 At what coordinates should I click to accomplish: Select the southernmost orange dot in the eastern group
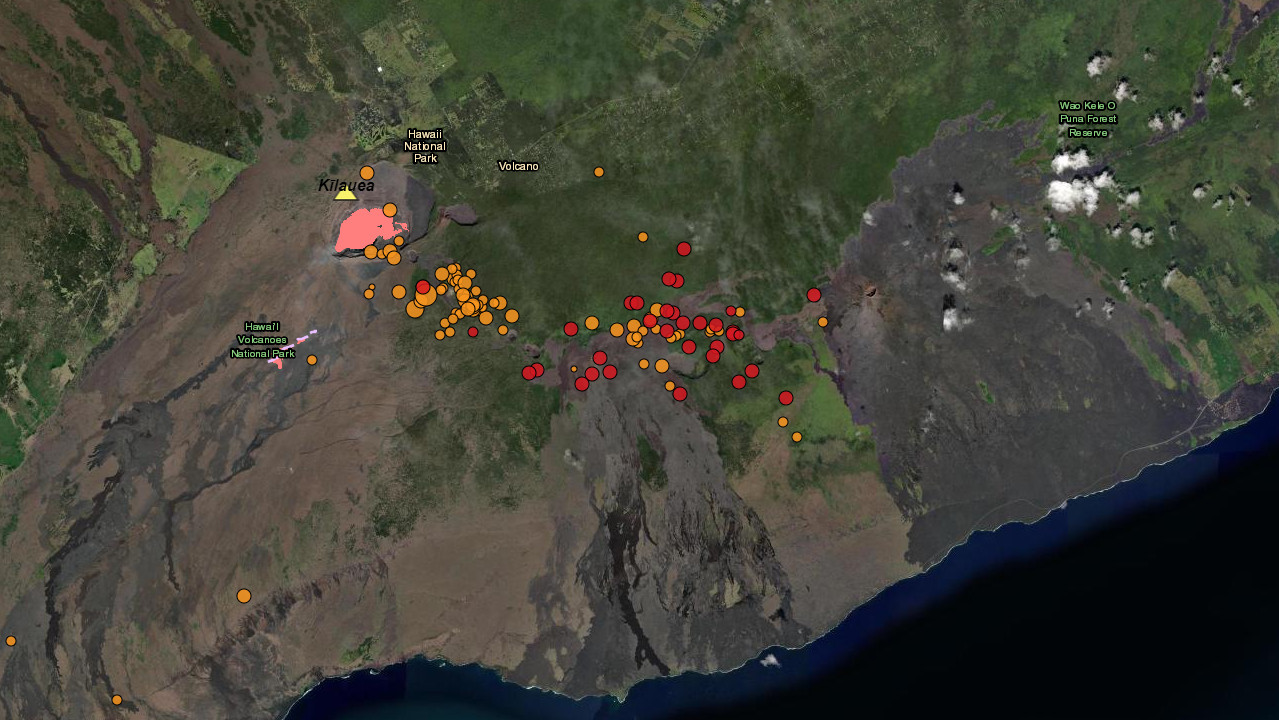[x=797, y=437]
